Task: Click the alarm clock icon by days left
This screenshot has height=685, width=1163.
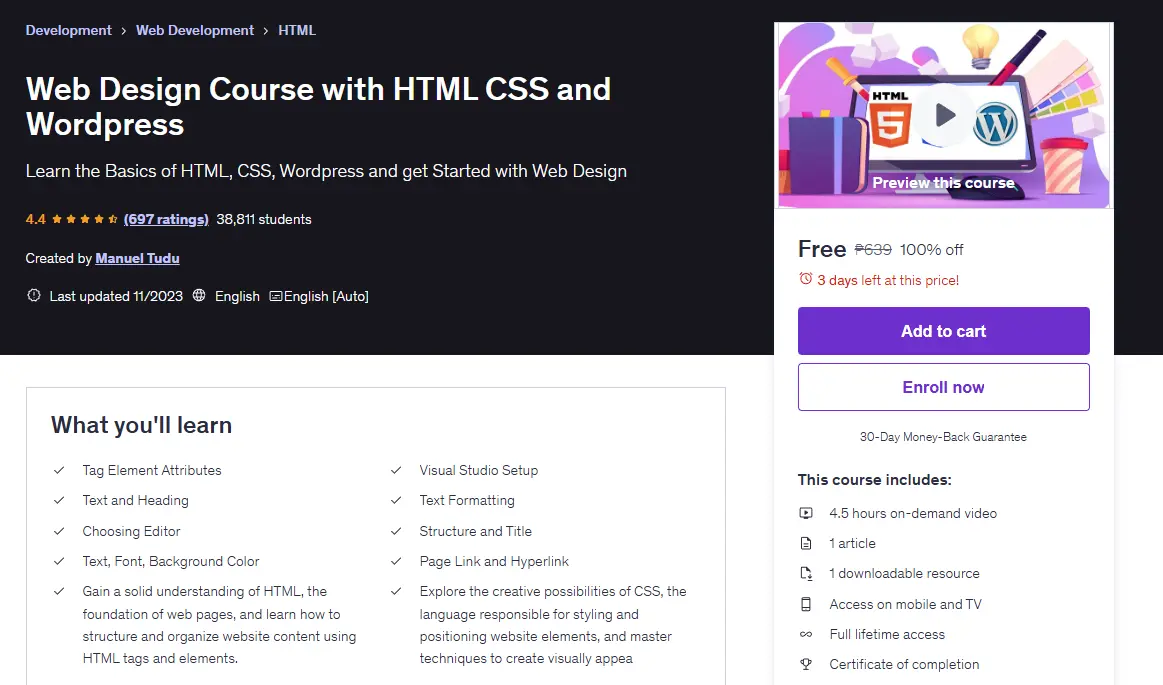Action: 805,279
